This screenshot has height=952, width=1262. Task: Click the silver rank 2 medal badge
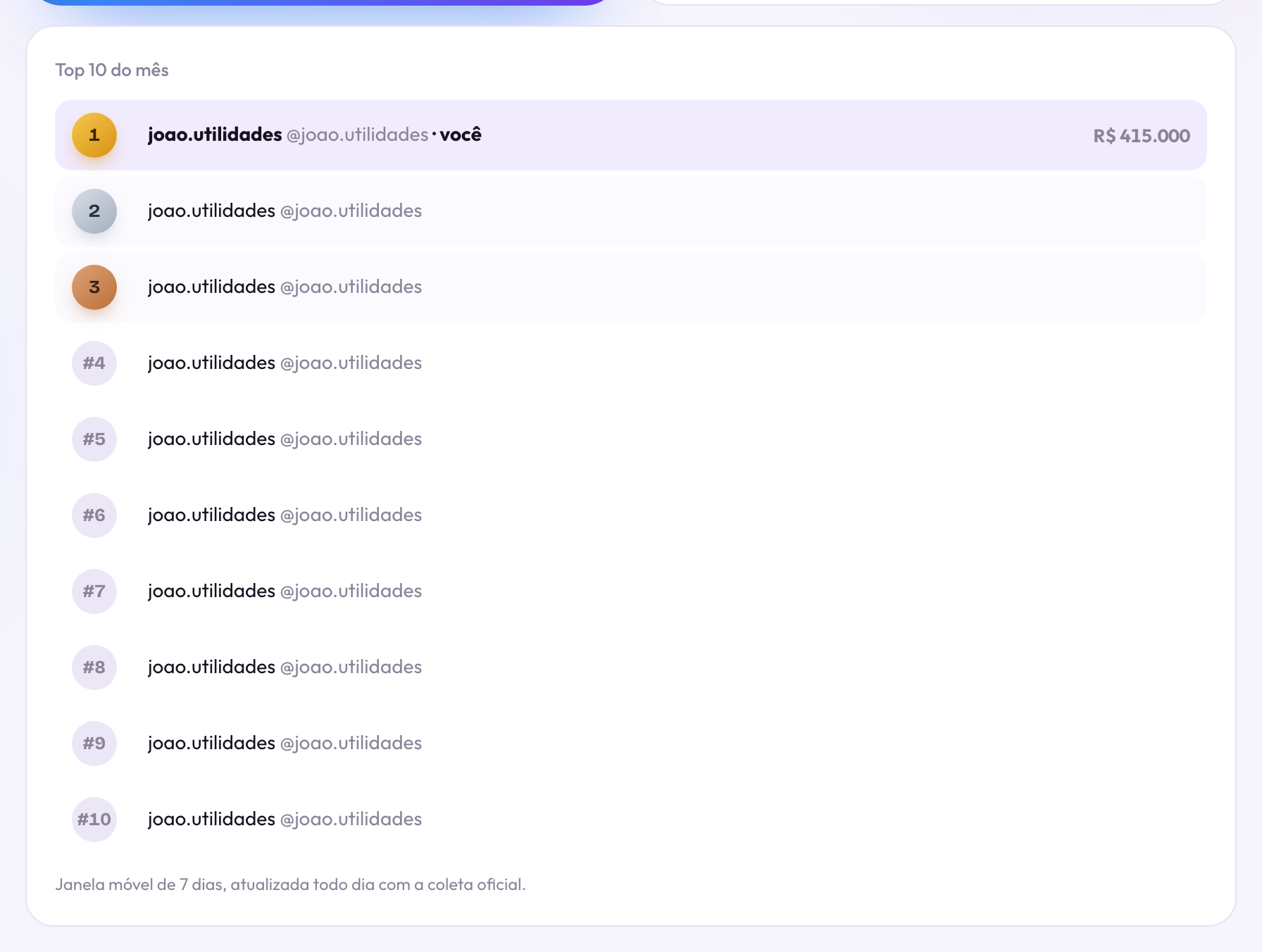click(x=94, y=211)
